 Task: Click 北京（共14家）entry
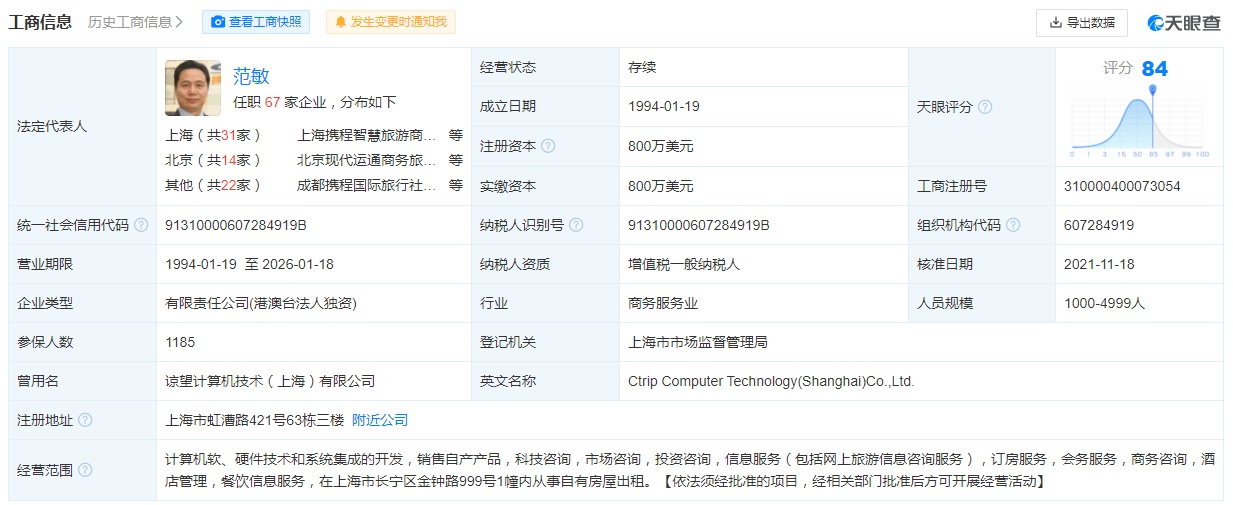[x=214, y=160]
